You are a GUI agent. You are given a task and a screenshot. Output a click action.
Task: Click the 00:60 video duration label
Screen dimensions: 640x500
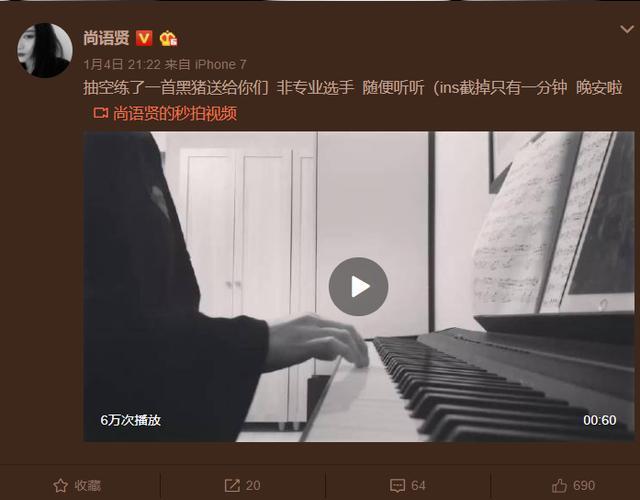pos(600,420)
